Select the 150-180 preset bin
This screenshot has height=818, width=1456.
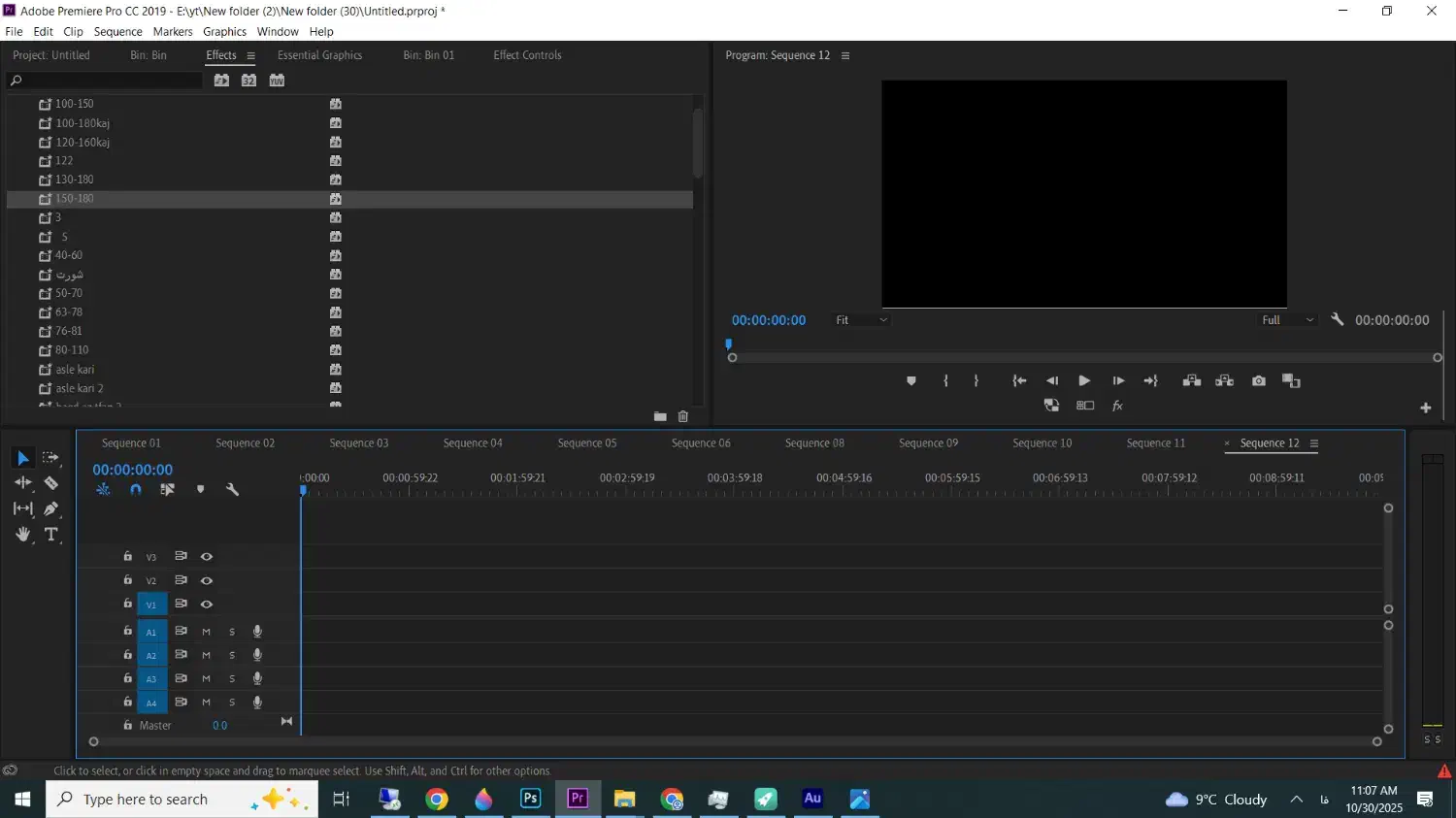point(75,199)
